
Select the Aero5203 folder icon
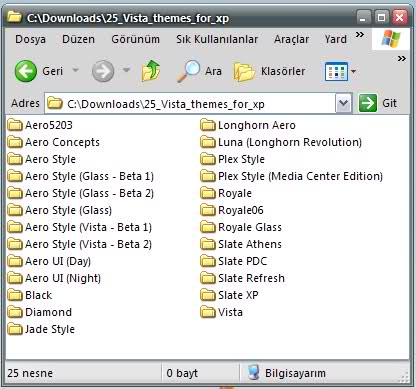[15, 125]
